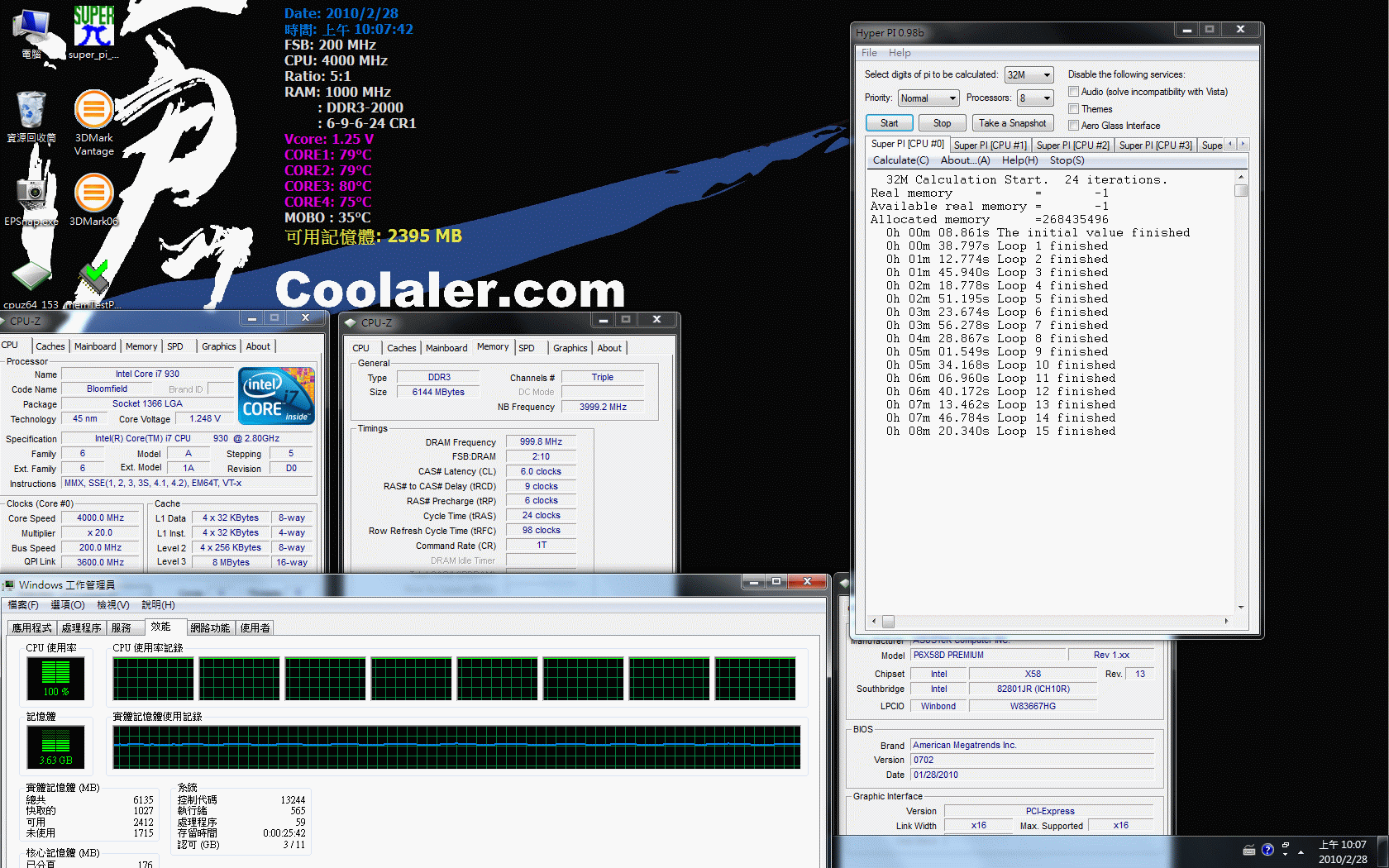This screenshot has width=1389, height=868.
Task: Open the 檢視(V) menu in Task Manager
Action: (113, 605)
